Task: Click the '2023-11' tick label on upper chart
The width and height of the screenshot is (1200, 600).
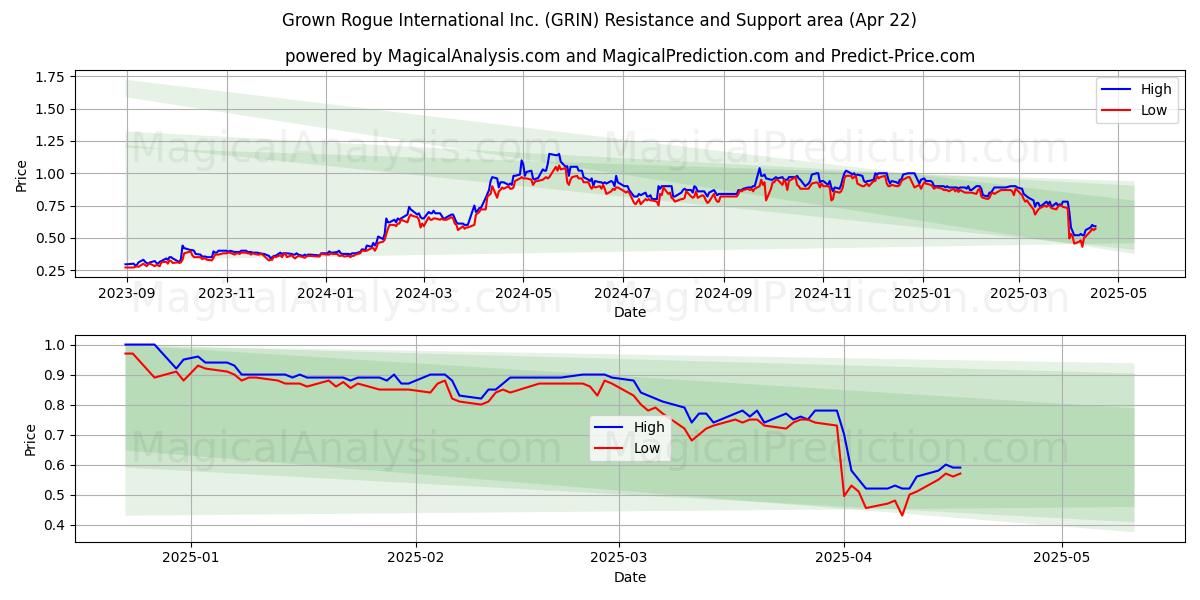Action: pos(226,294)
